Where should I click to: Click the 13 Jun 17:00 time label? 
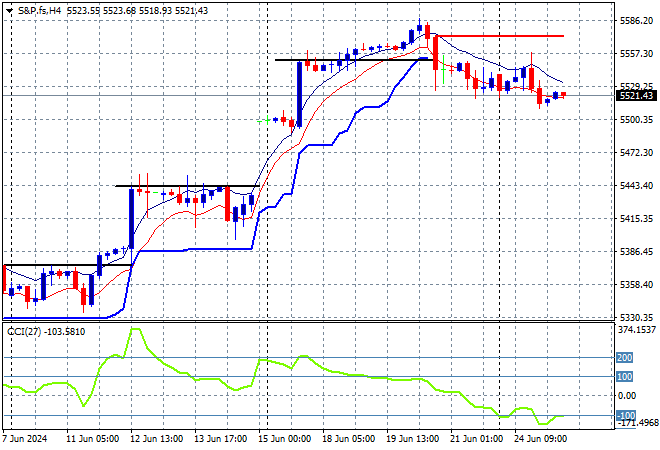[221, 439]
